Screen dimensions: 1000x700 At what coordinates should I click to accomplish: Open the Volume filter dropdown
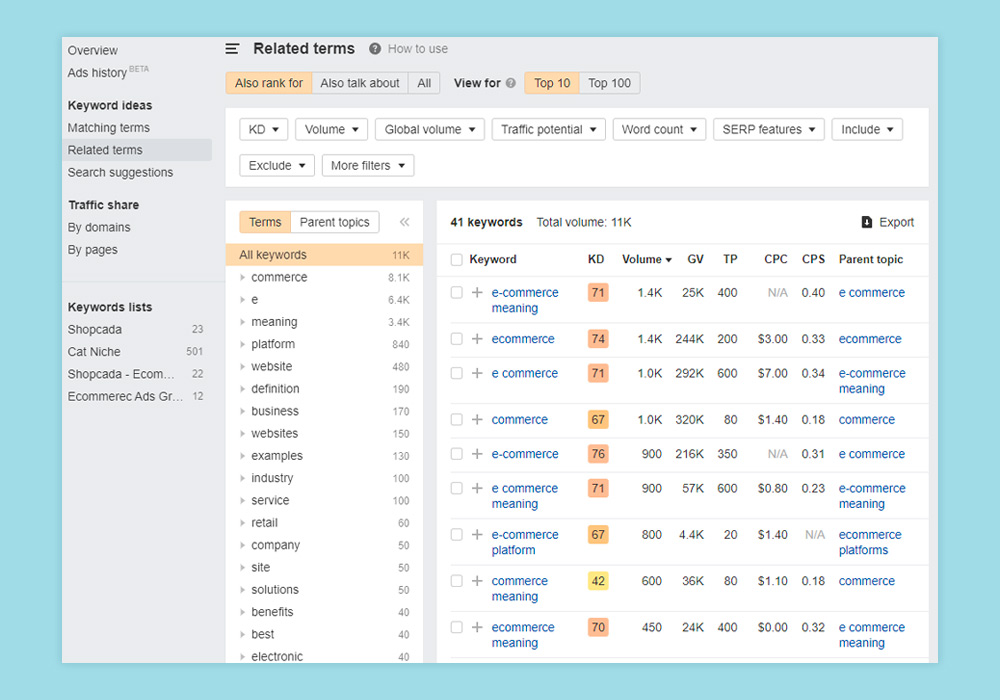click(331, 129)
